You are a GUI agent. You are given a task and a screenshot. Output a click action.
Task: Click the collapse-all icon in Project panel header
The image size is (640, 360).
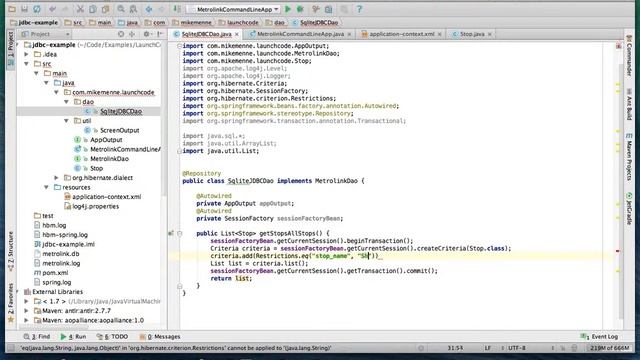[132, 34]
